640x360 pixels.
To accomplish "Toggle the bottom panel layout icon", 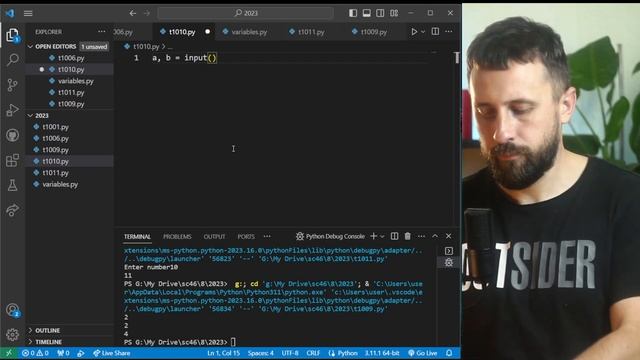I will point(367,13).
